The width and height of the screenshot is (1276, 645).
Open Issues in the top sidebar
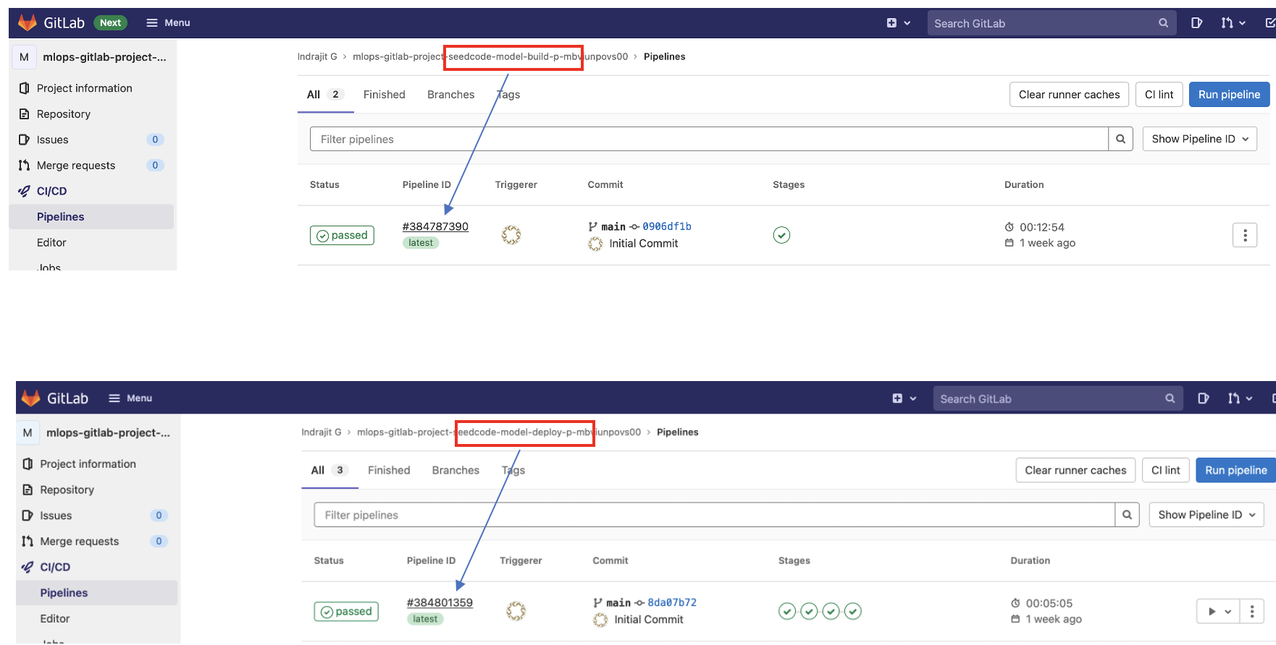[52, 140]
